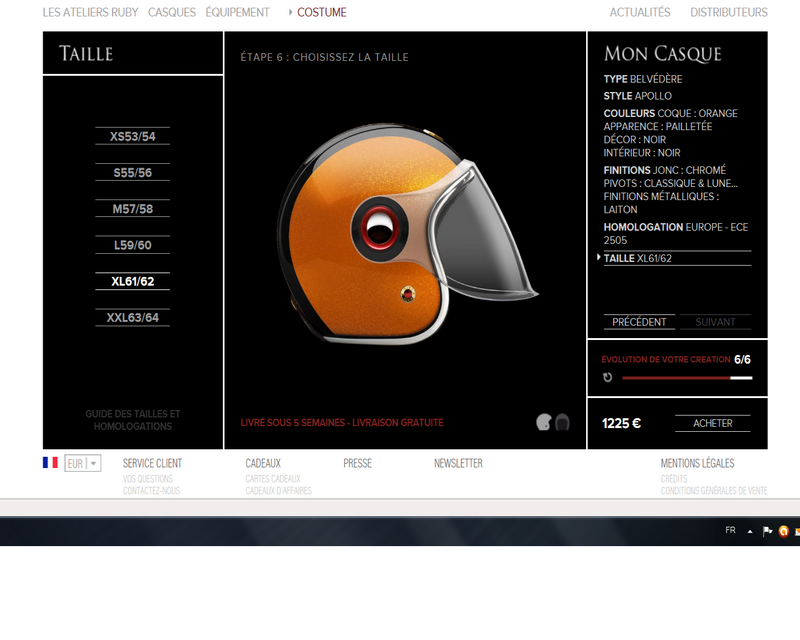This screenshot has height=640, width=800.
Task: Go to the Casques menu
Action: click(172, 12)
